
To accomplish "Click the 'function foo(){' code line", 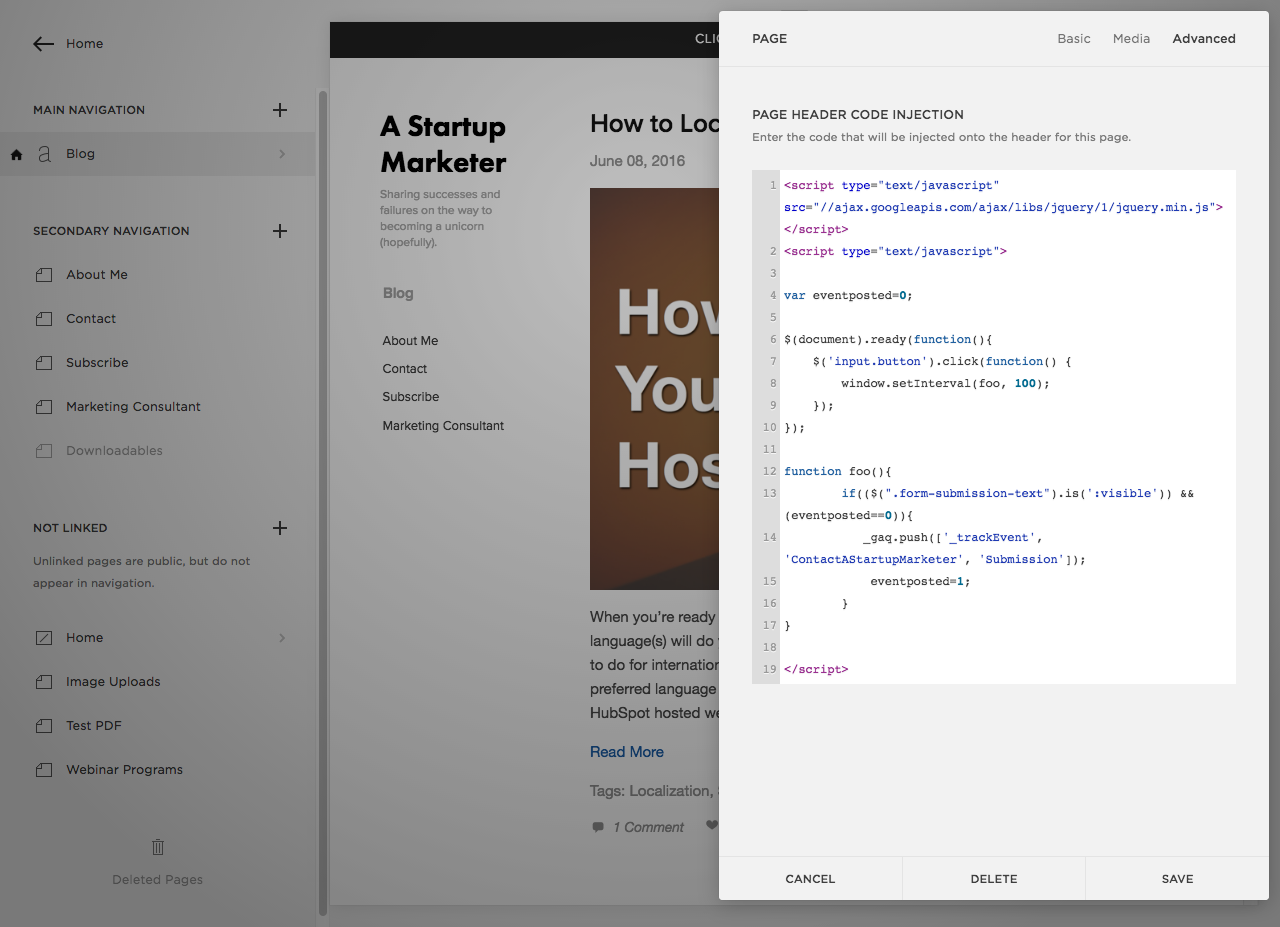I will coord(837,472).
